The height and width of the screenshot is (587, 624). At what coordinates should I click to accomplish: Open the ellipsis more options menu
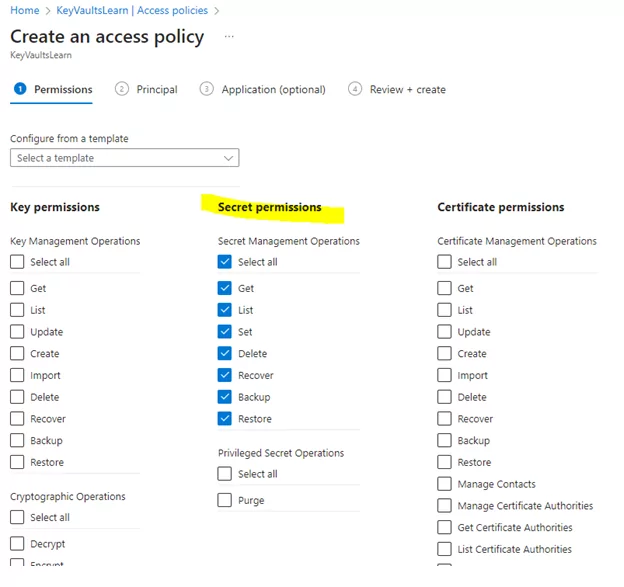point(229,37)
